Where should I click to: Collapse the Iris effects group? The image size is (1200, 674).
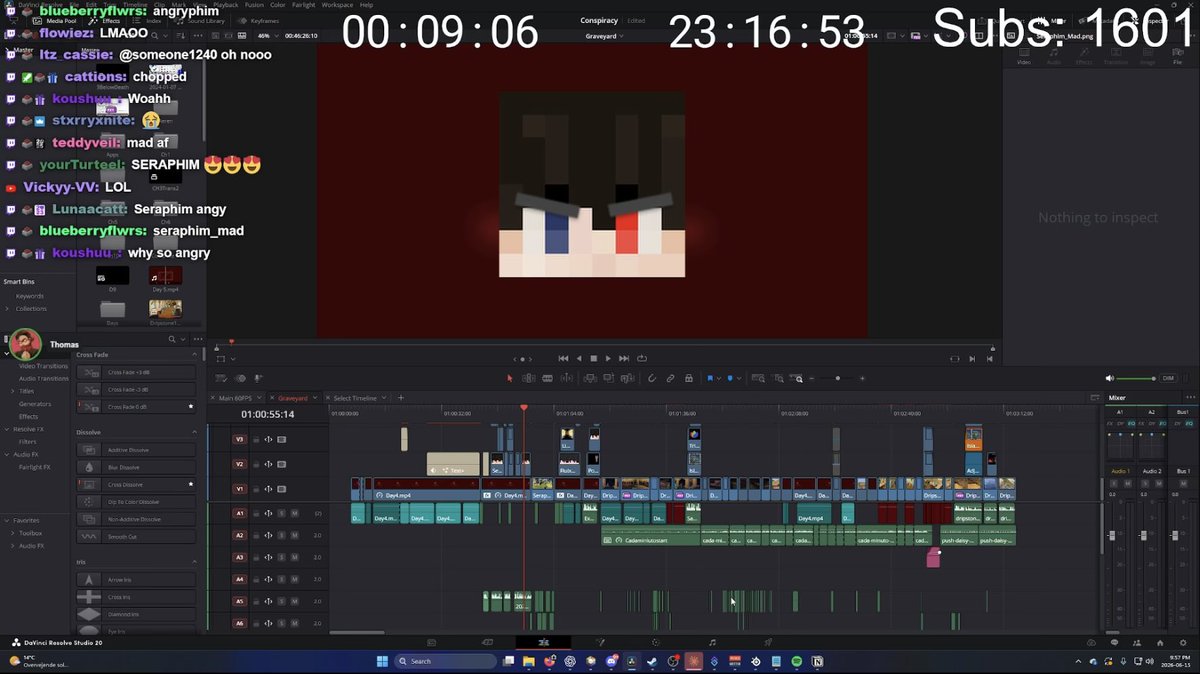[x=194, y=562]
